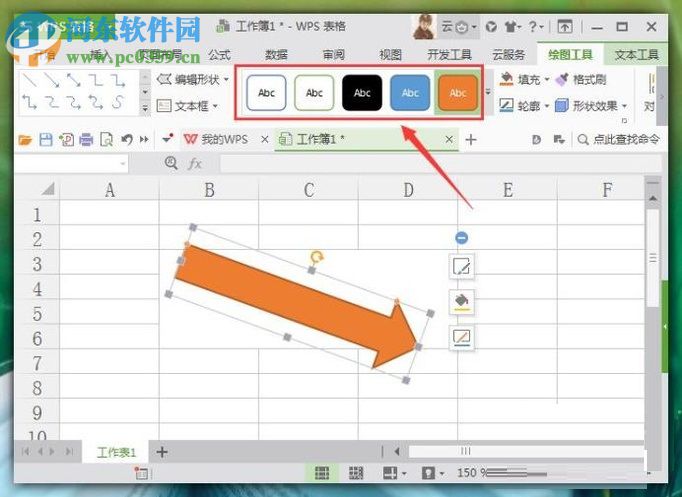
Task: Click the vertical scrollbar up arrow
Action: click(652, 198)
